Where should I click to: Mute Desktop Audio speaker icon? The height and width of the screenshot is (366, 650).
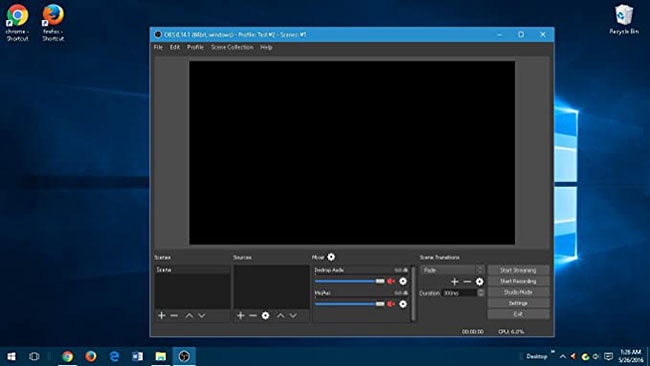click(391, 281)
